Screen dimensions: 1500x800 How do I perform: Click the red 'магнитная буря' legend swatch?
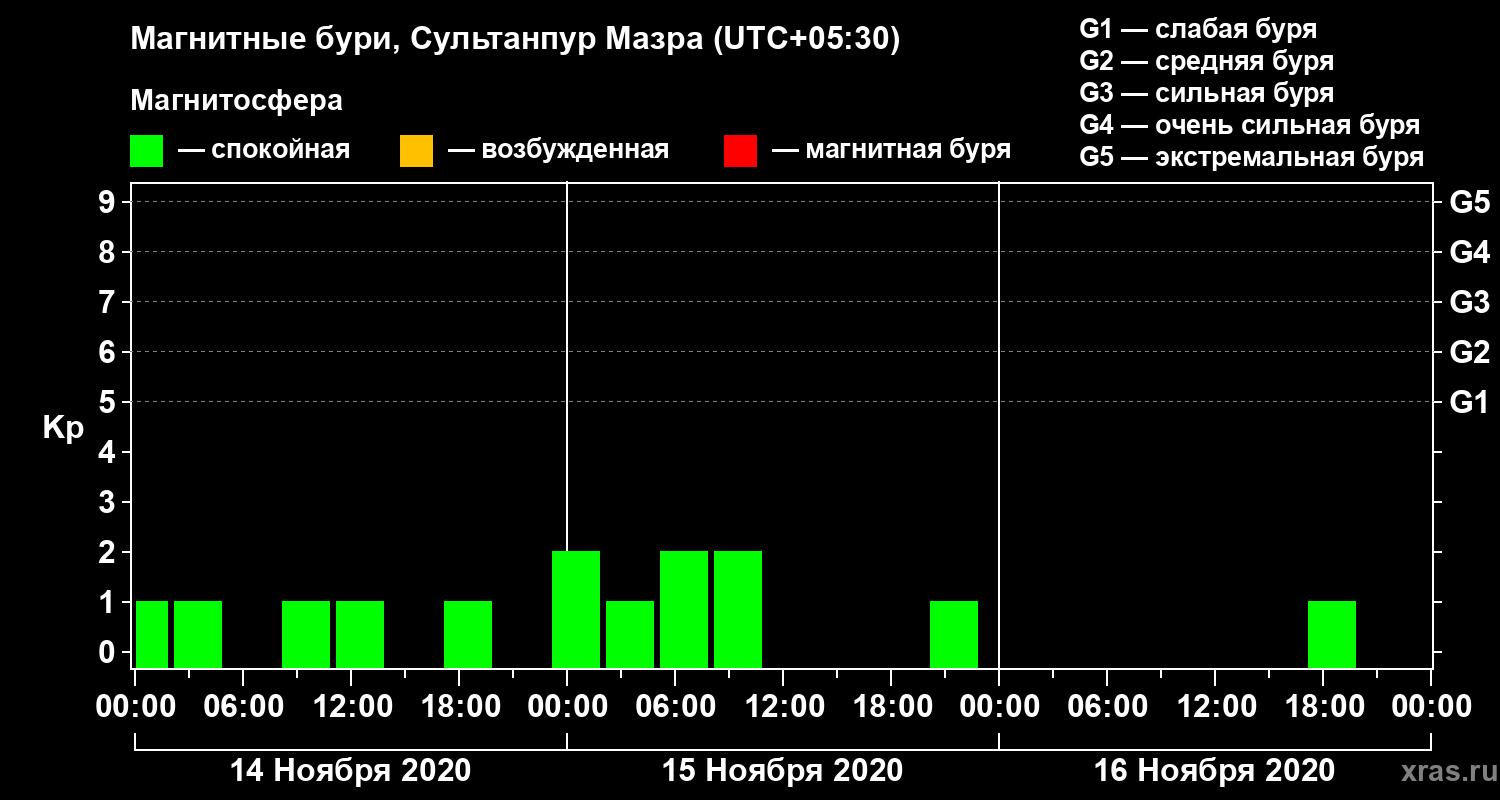[x=740, y=151]
